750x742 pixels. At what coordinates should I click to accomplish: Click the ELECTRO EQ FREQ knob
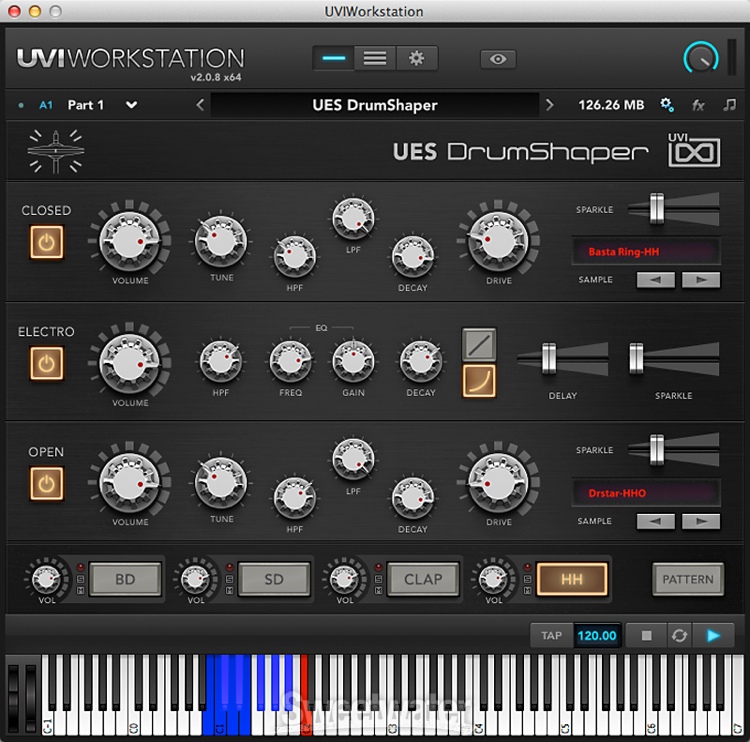(x=290, y=361)
